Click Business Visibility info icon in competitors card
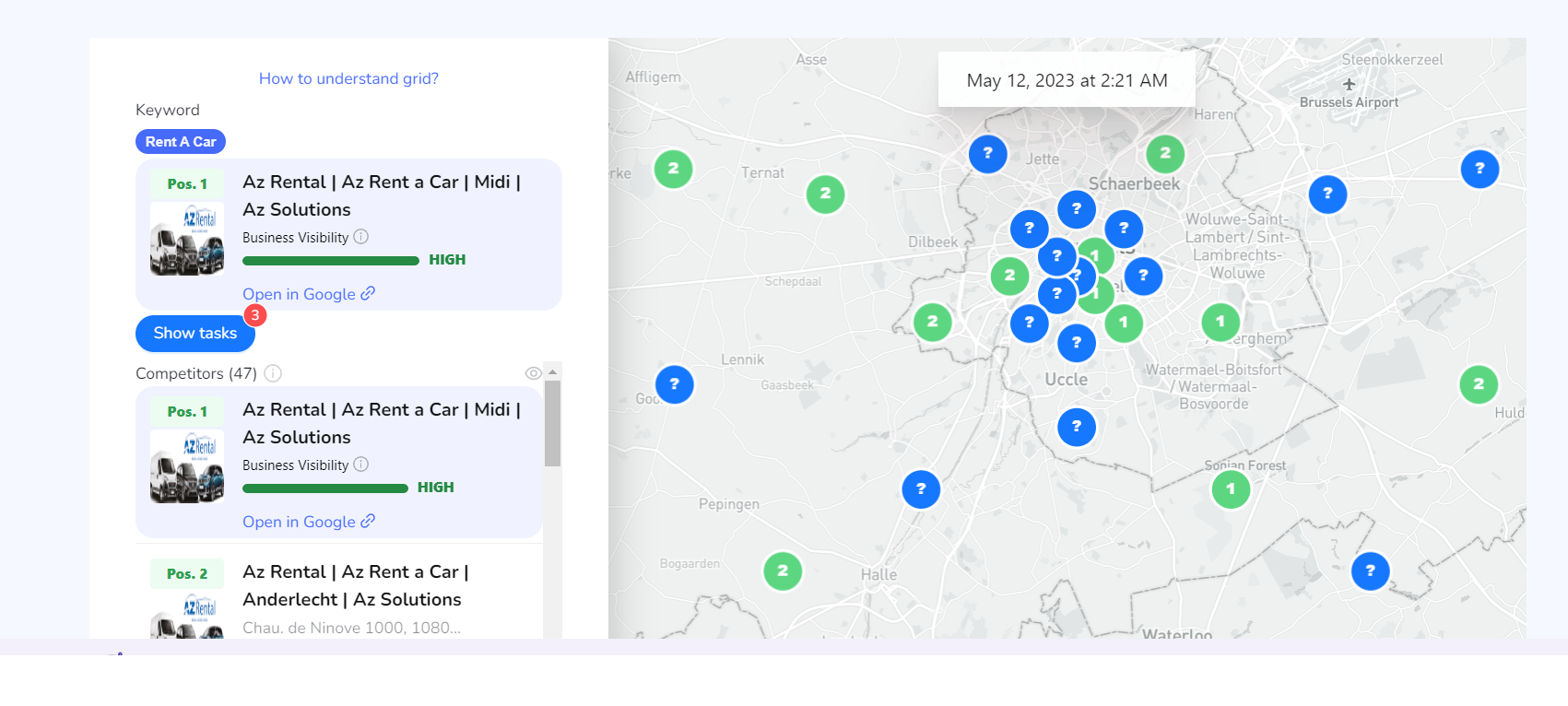1568x706 pixels. click(361, 465)
